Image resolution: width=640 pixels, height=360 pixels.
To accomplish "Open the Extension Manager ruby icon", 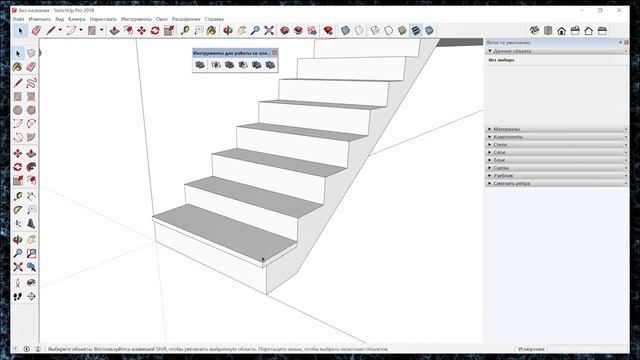I will [x=328, y=31].
